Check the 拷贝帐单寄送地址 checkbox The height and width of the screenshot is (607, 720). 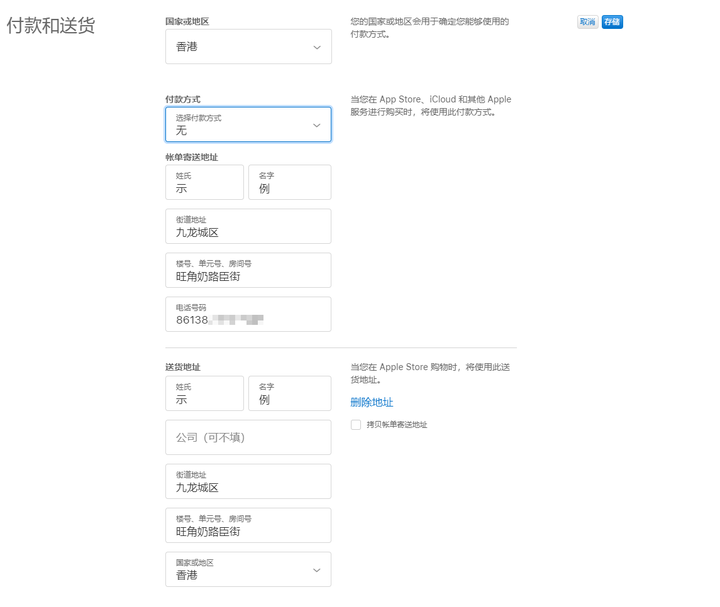pyautogui.click(x=356, y=425)
